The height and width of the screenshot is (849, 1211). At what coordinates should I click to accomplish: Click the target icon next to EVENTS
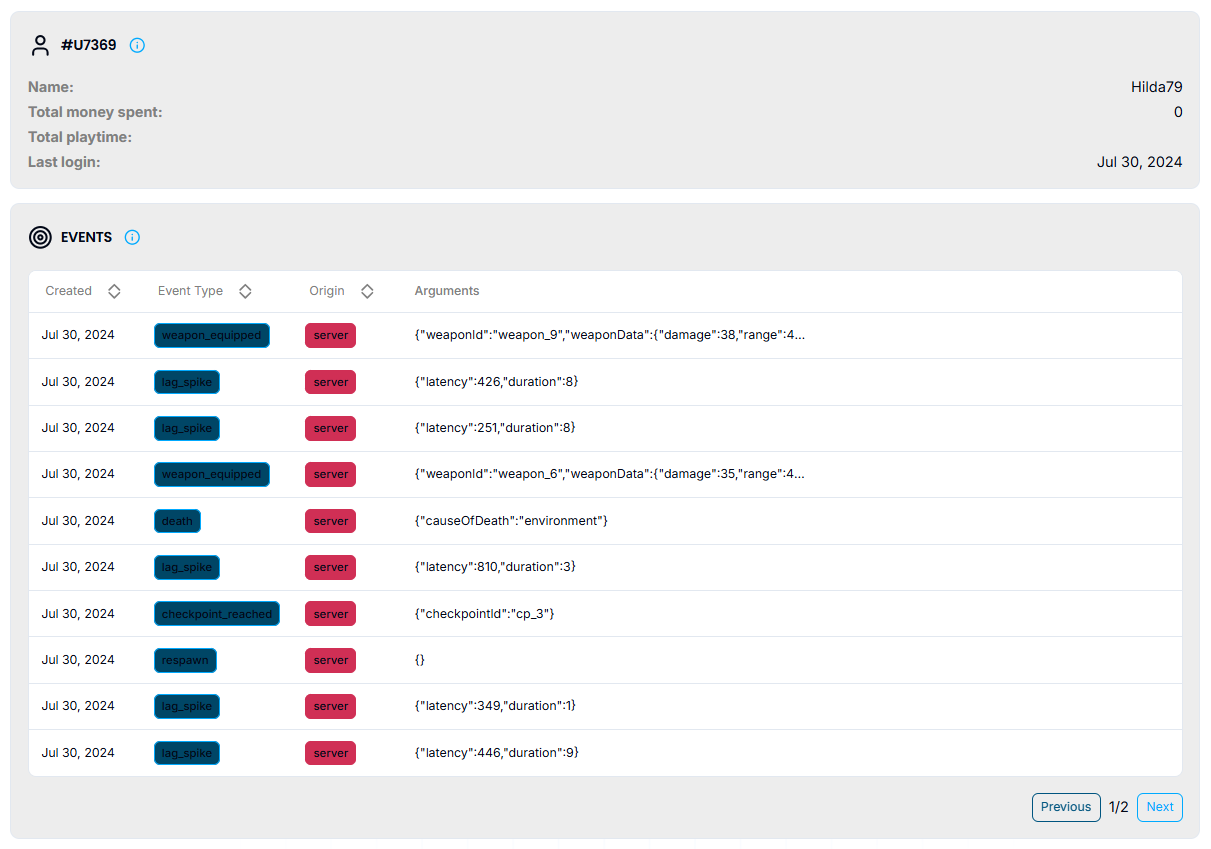coord(40,237)
